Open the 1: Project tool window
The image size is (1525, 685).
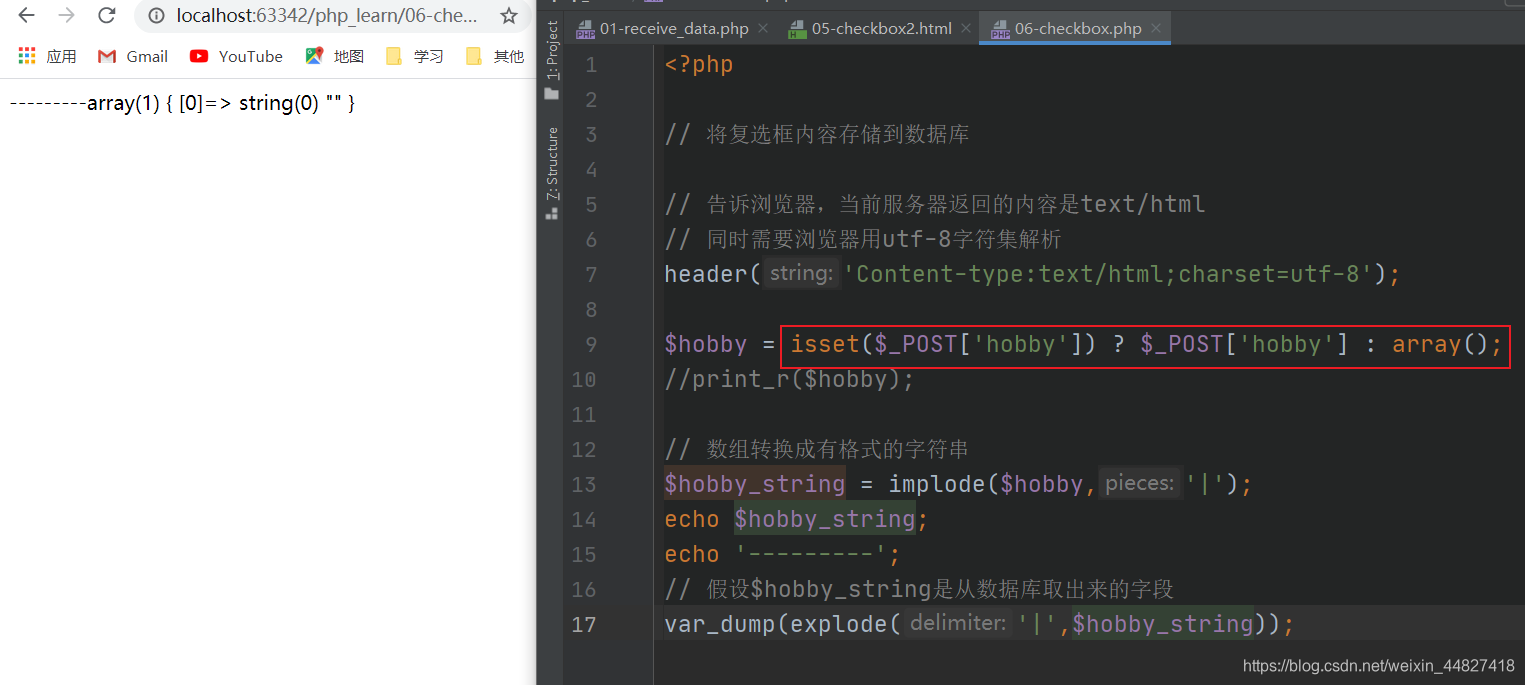pos(552,59)
